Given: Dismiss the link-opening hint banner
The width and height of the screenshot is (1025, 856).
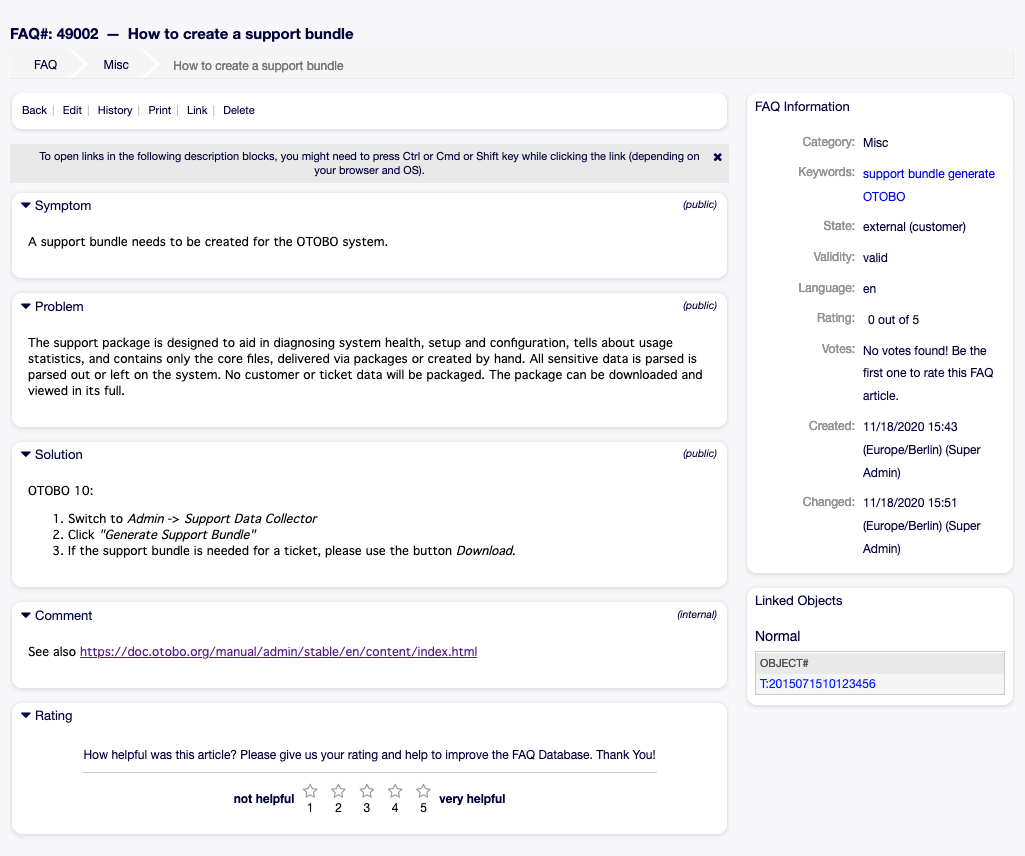Looking at the screenshot, I should [x=717, y=158].
